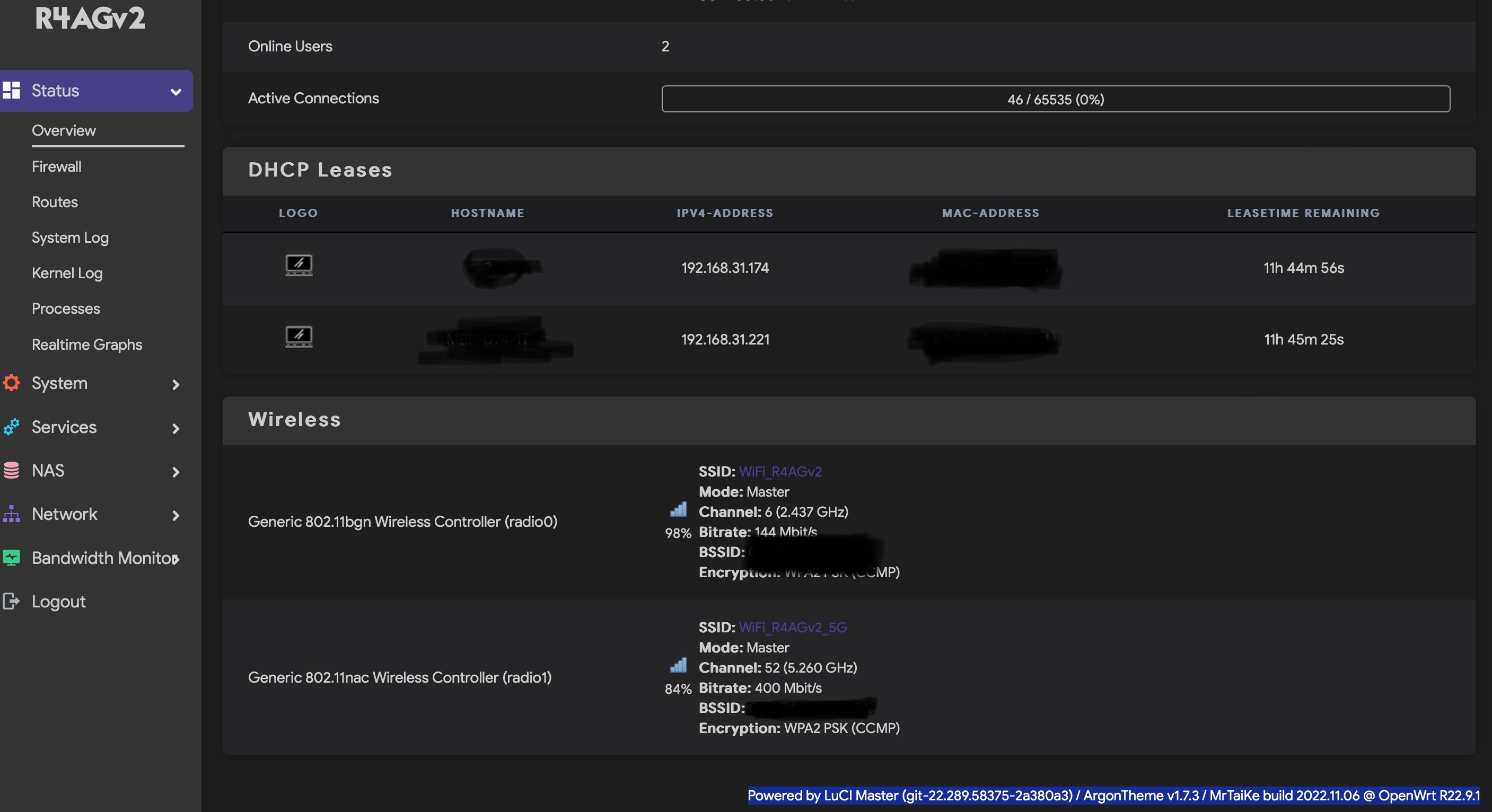The image size is (1492, 812).
Task: Click the Logout exit icon
Action: [x=12, y=601]
